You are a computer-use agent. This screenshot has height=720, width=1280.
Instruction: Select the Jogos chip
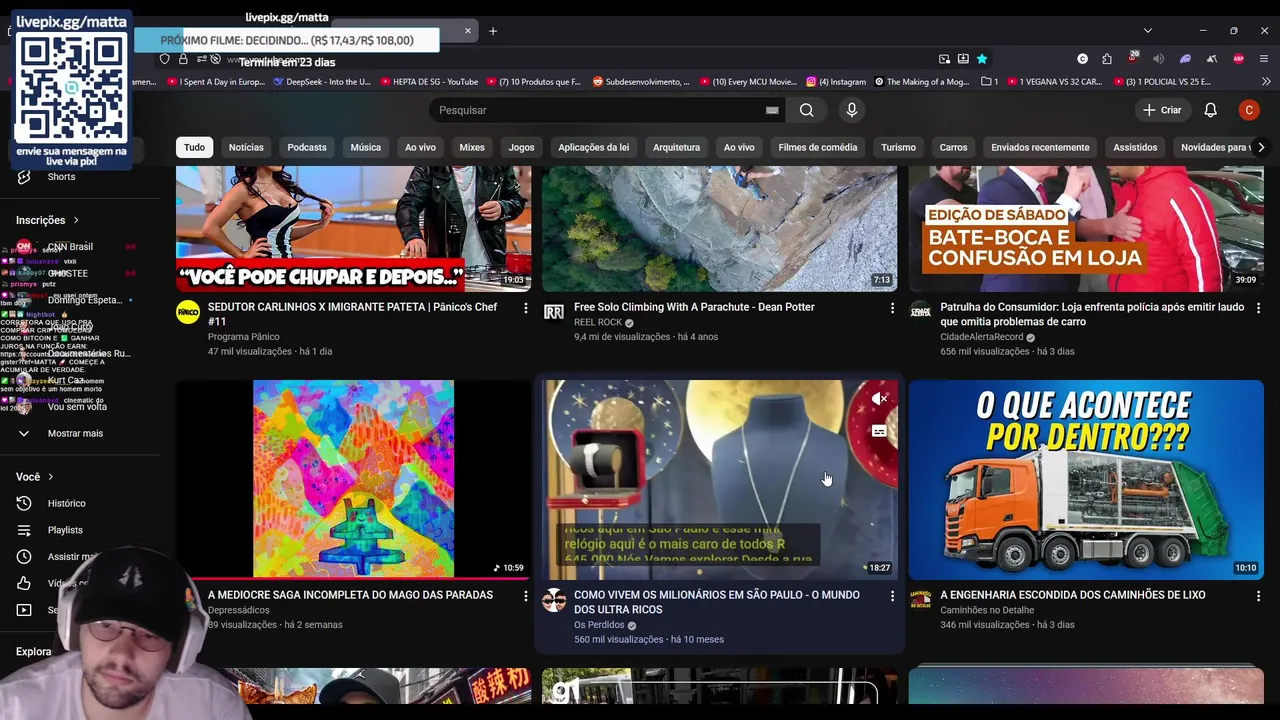(x=521, y=147)
